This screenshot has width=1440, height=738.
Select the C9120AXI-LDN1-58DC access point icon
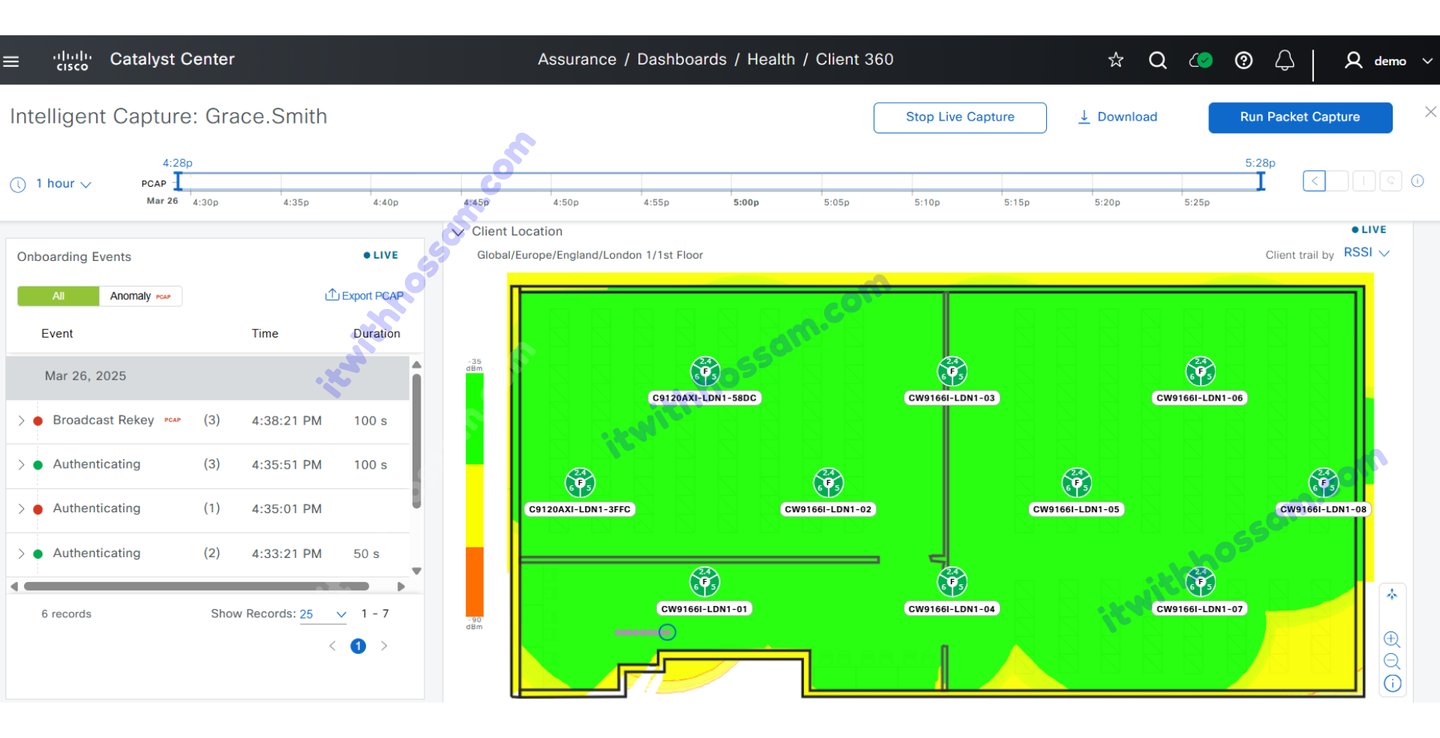[x=705, y=372]
